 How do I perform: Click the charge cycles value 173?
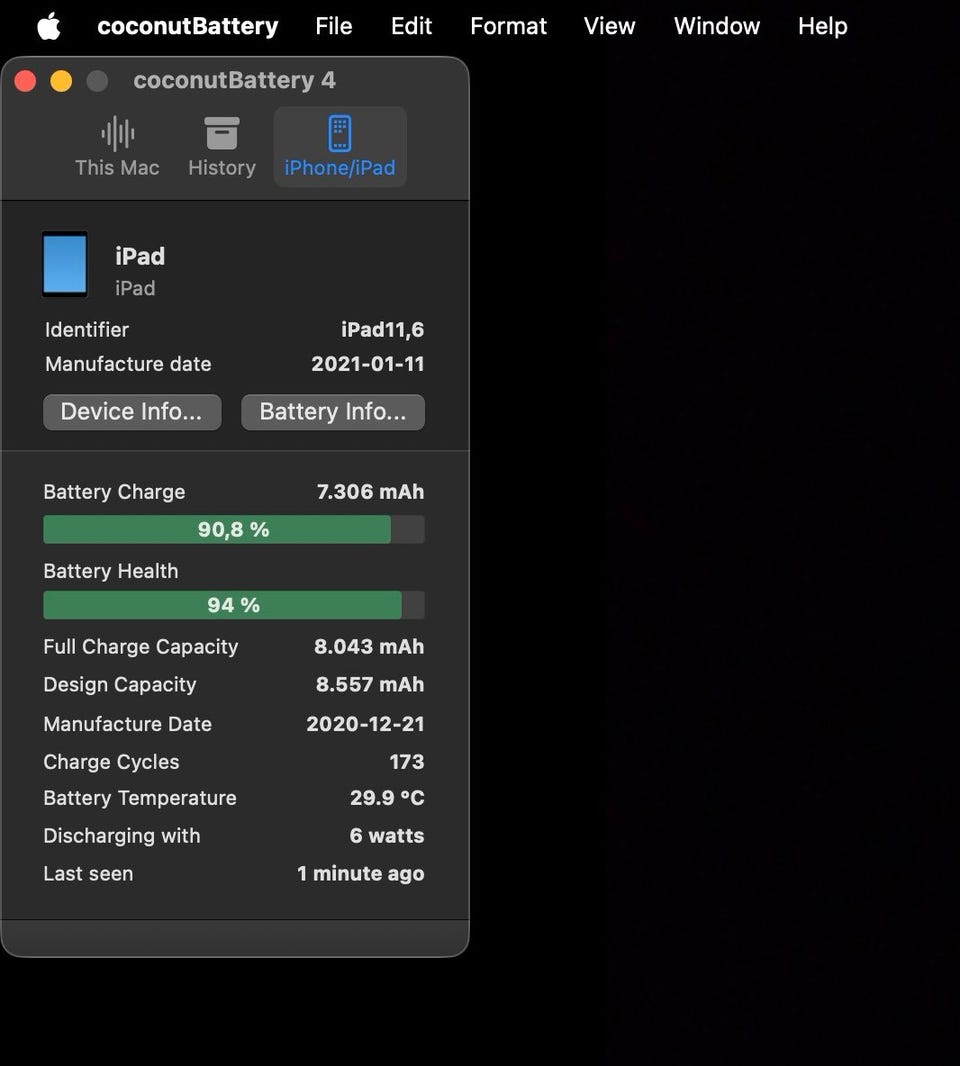[x=407, y=762]
